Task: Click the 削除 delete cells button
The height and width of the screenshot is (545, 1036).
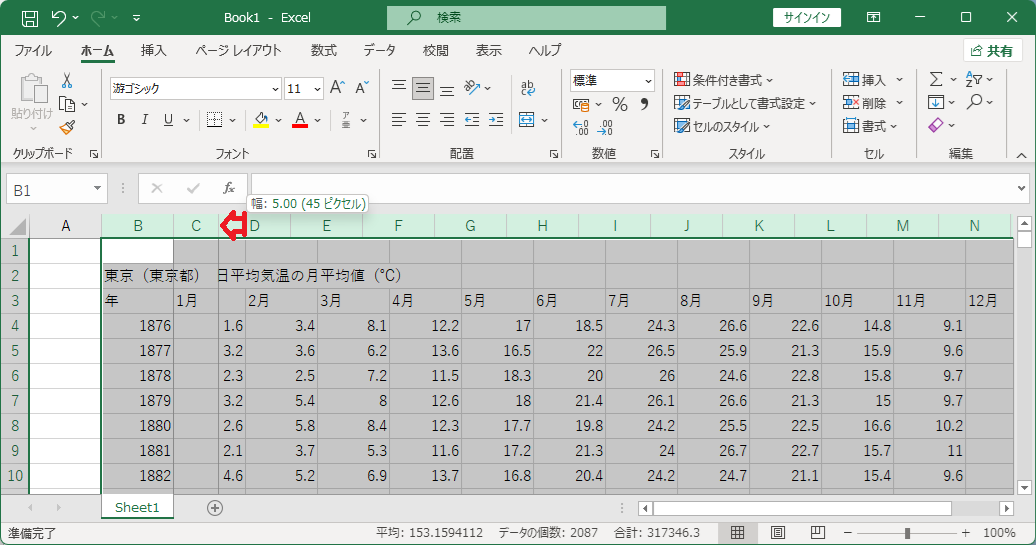Action: [864, 103]
